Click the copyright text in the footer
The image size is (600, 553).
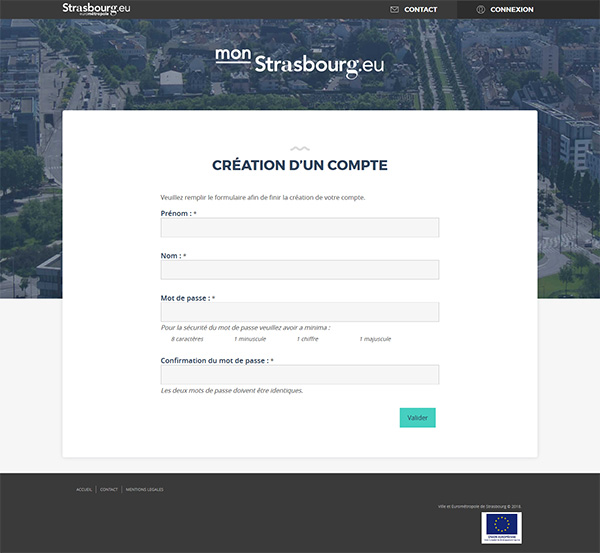click(479, 506)
